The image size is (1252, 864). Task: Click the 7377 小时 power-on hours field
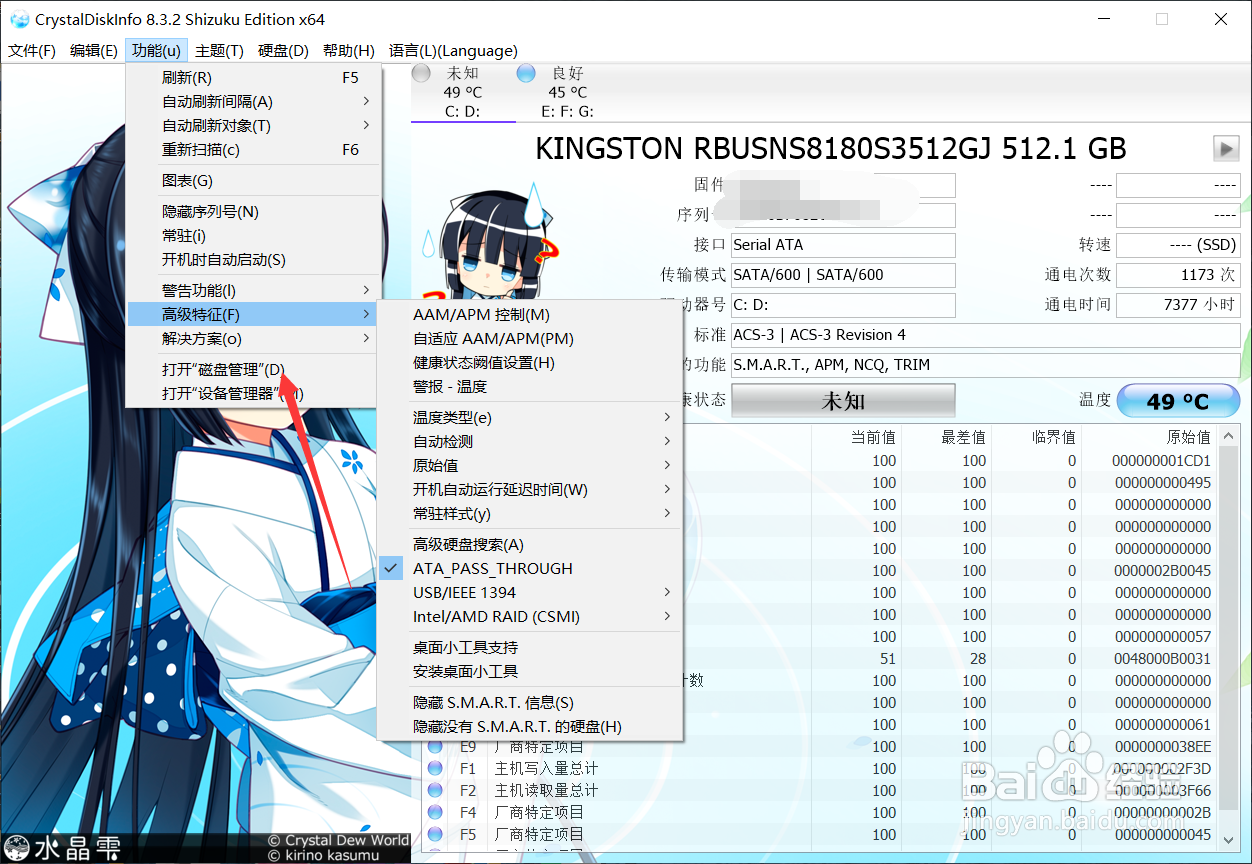click(x=1178, y=305)
